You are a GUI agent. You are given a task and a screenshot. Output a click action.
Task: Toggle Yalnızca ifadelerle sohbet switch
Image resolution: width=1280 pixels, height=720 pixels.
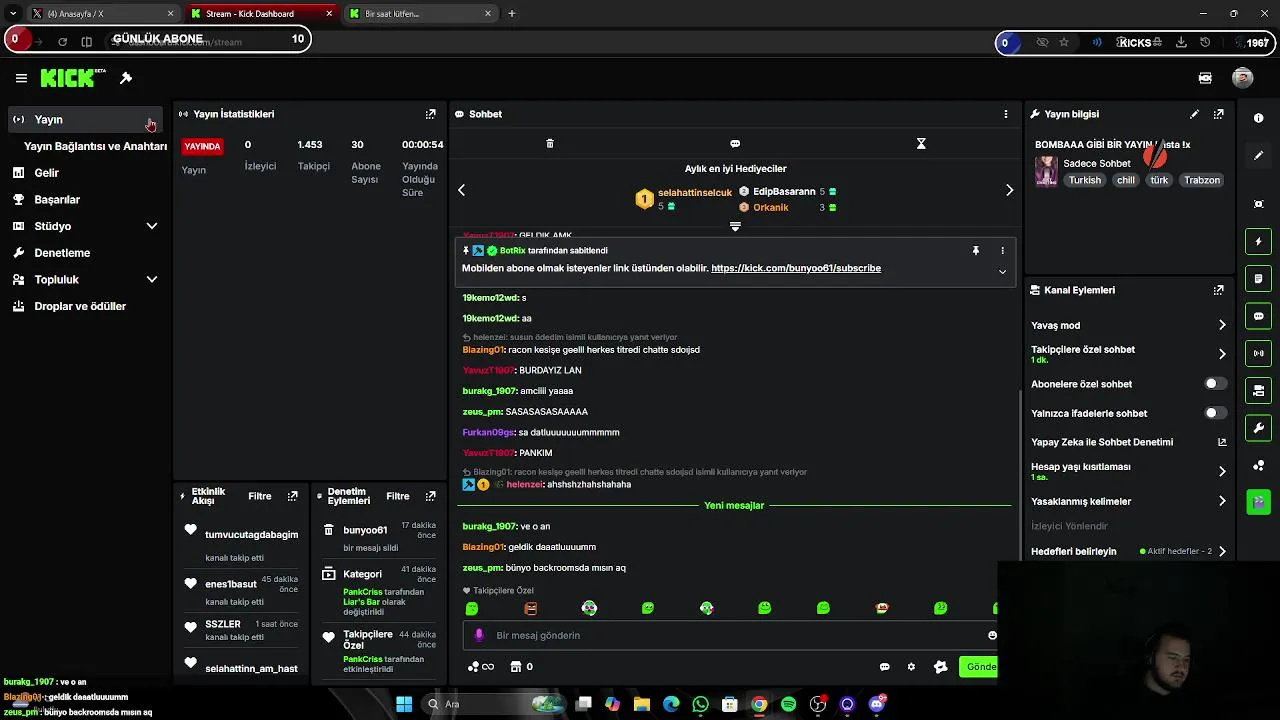[x=1215, y=413]
